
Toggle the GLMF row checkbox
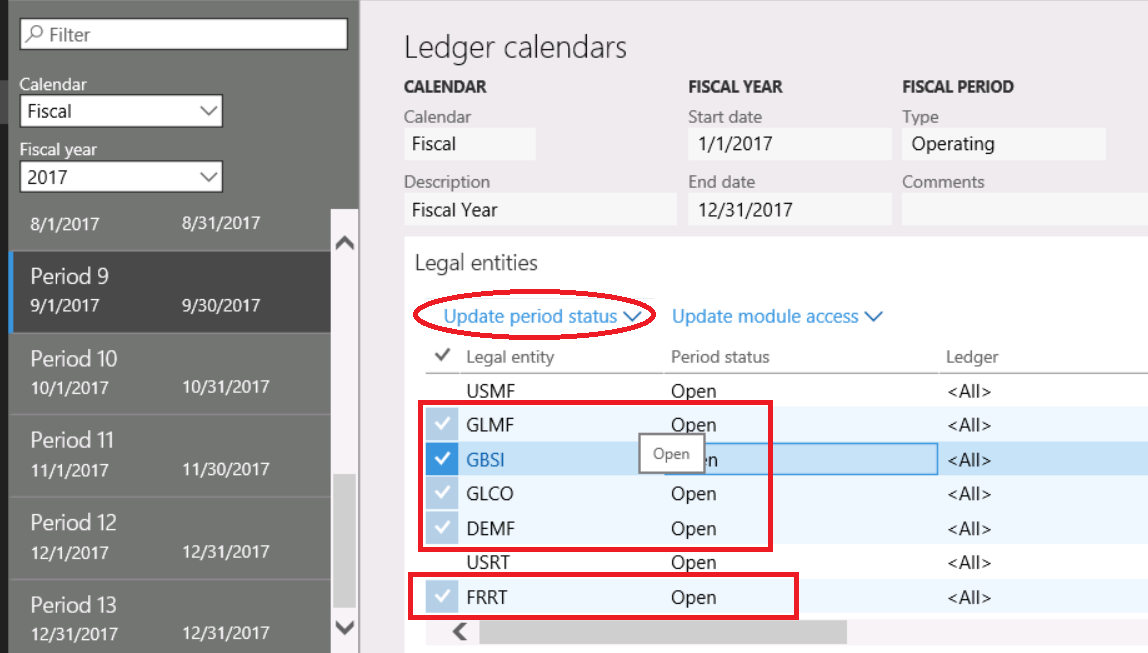click(441, 424)
